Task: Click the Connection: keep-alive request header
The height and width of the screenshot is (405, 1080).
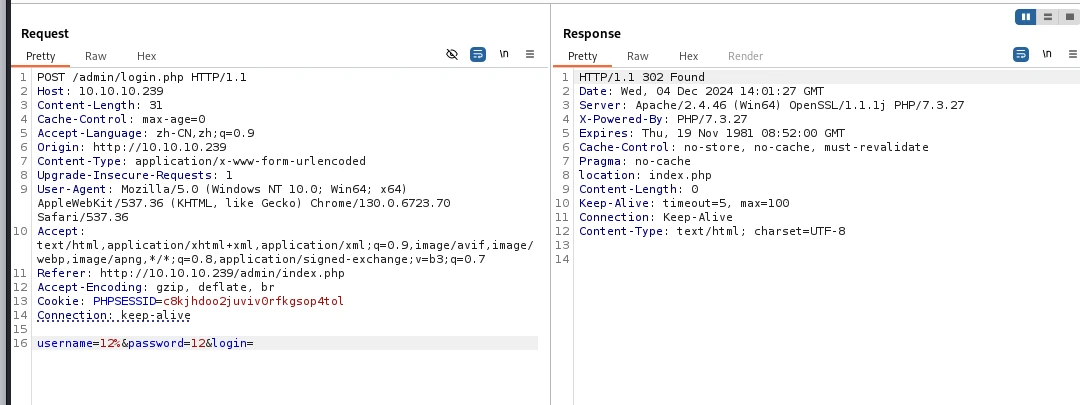Action: 114,315
